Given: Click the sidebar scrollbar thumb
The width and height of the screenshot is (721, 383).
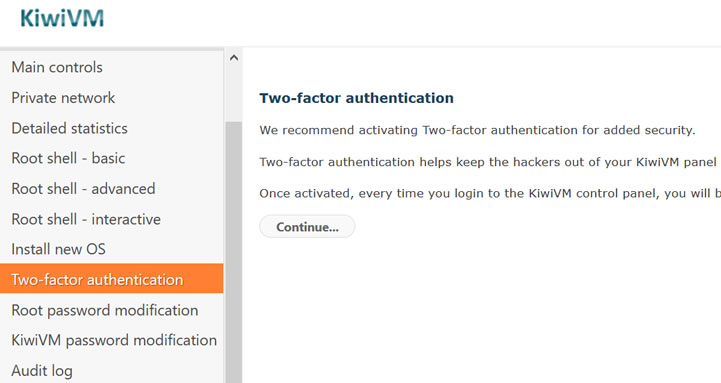Looking at the screenshot, I should pos(234,252).
